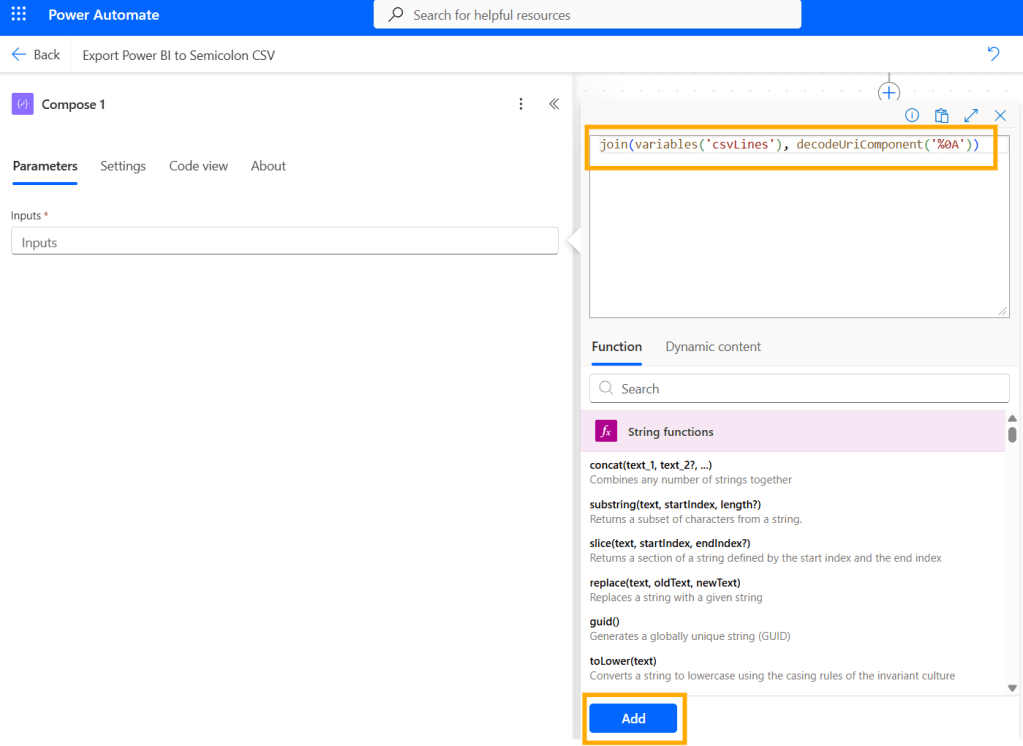Open the Compose 1 action info tooltip
This screenshot has height=746, width=1023.
(x=912, y=115)
